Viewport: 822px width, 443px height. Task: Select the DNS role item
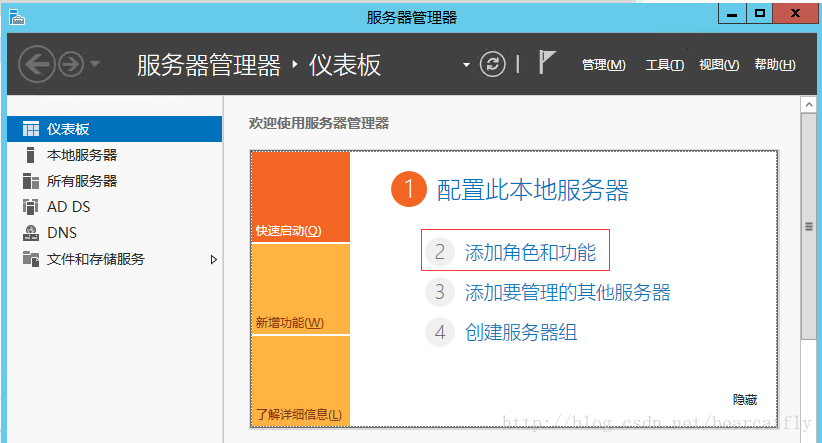tap(61, 233)
